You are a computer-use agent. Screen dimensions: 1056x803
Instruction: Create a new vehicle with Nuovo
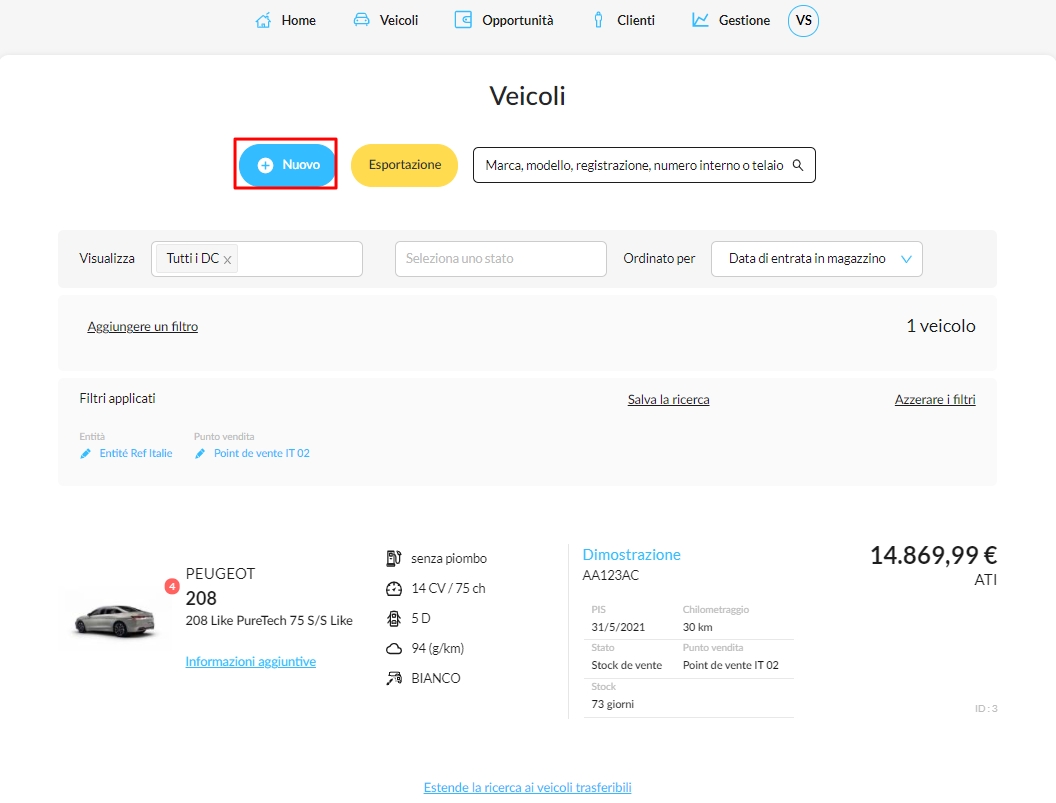pyautogui.click(x=288, y=165)
